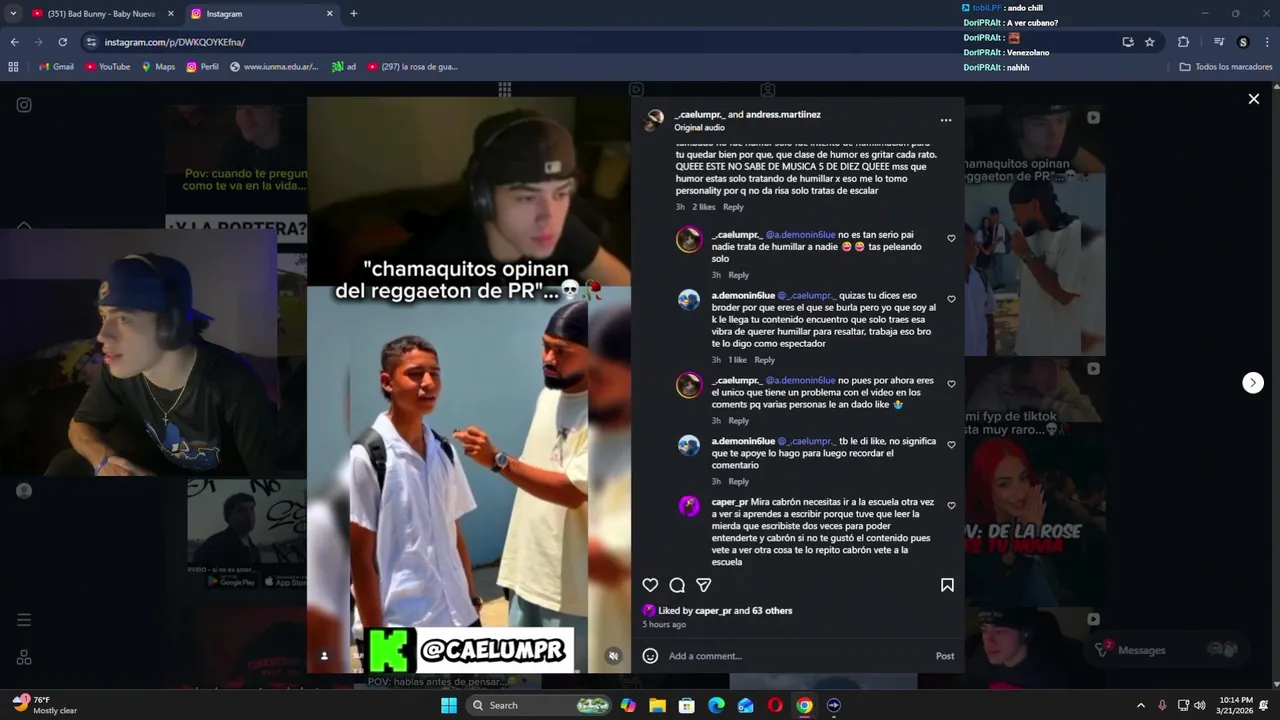The image size is (1280, 720).
Task: Open the Maps bookmark
Action: 158,67
